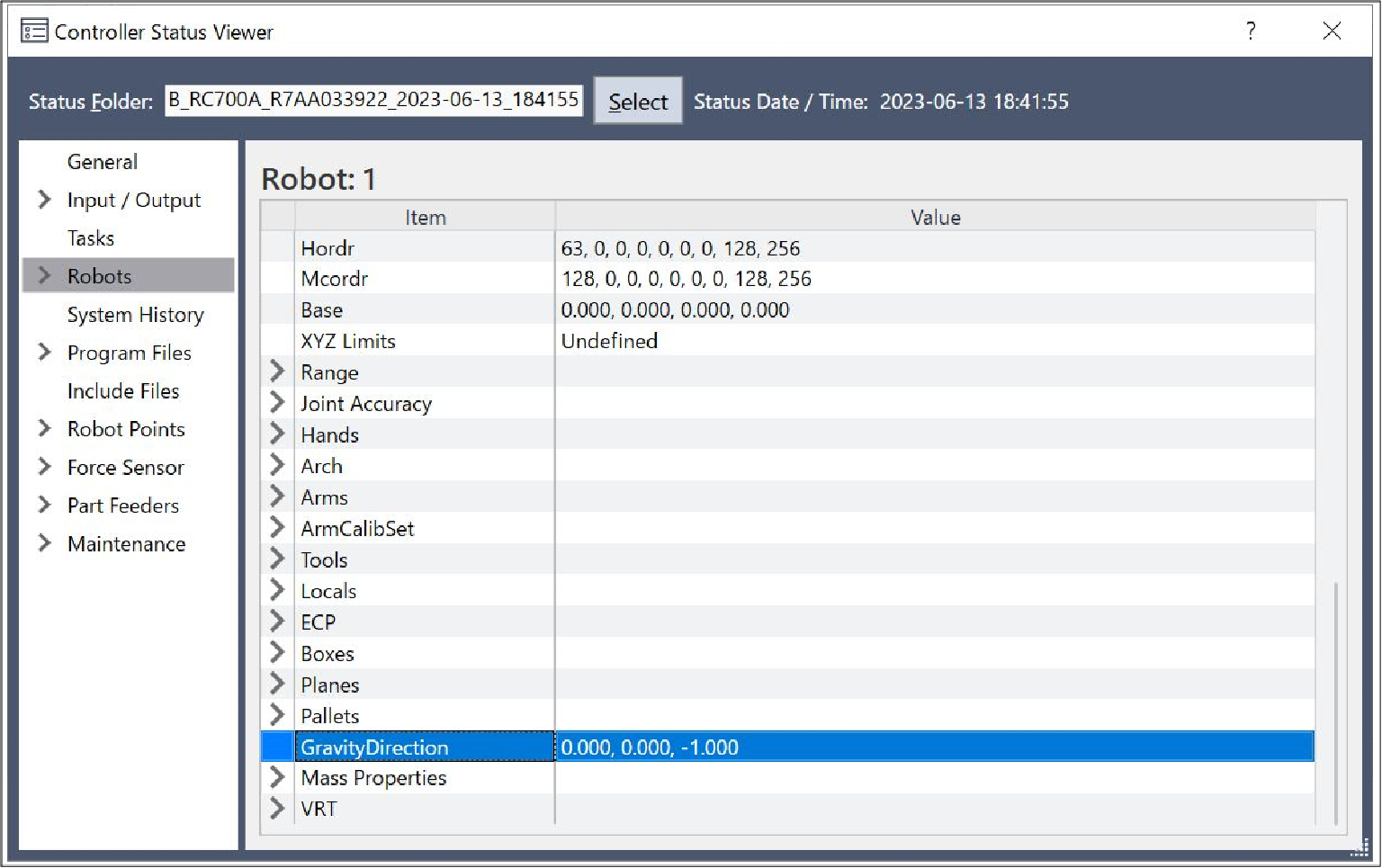The width and height of the screenshot is (1382, 868).
Task: Click the Controller Status Viewer title icon
Action: [x=34, y=31]
